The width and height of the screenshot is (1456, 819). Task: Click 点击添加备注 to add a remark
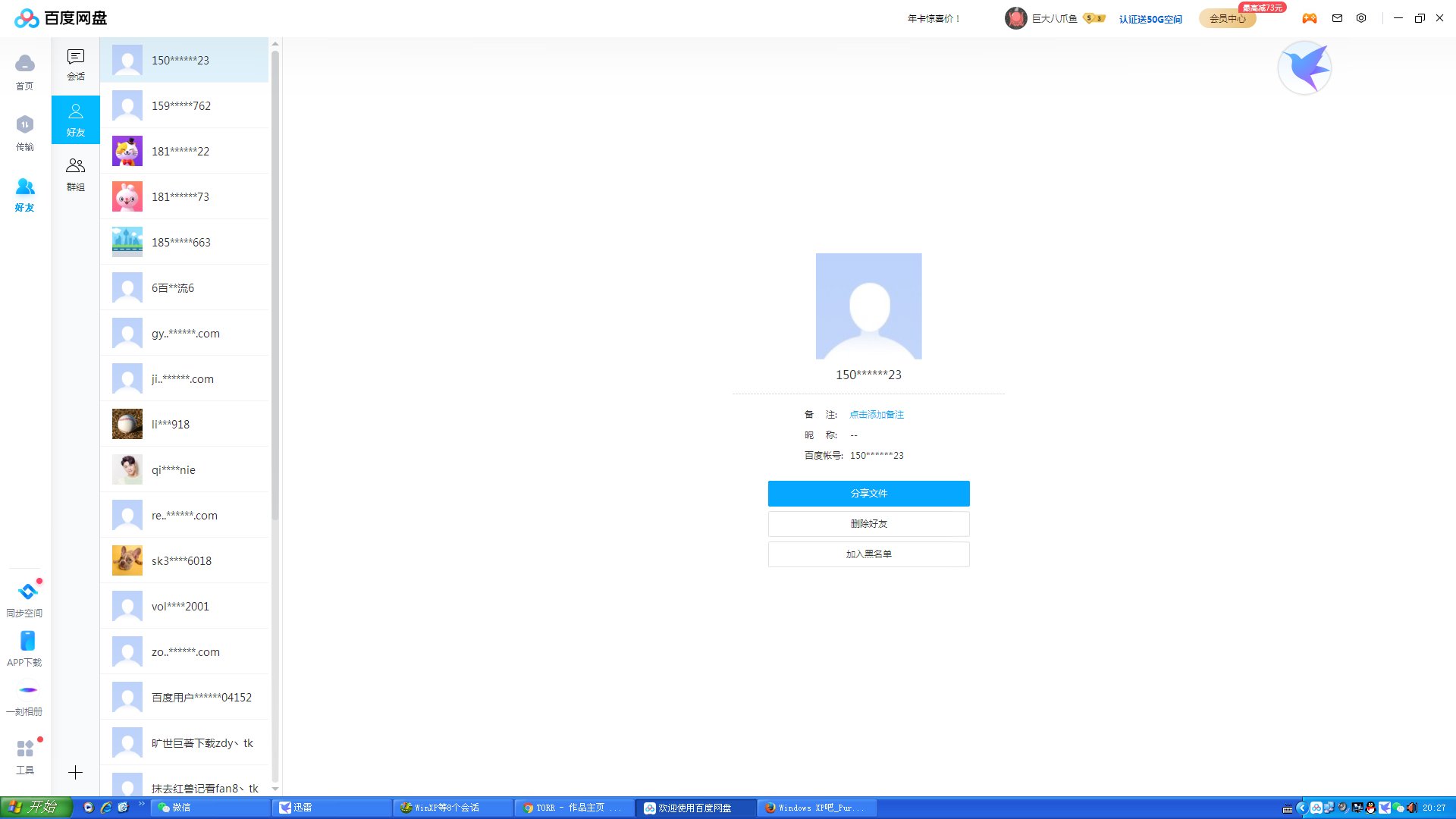click(876, 415)
